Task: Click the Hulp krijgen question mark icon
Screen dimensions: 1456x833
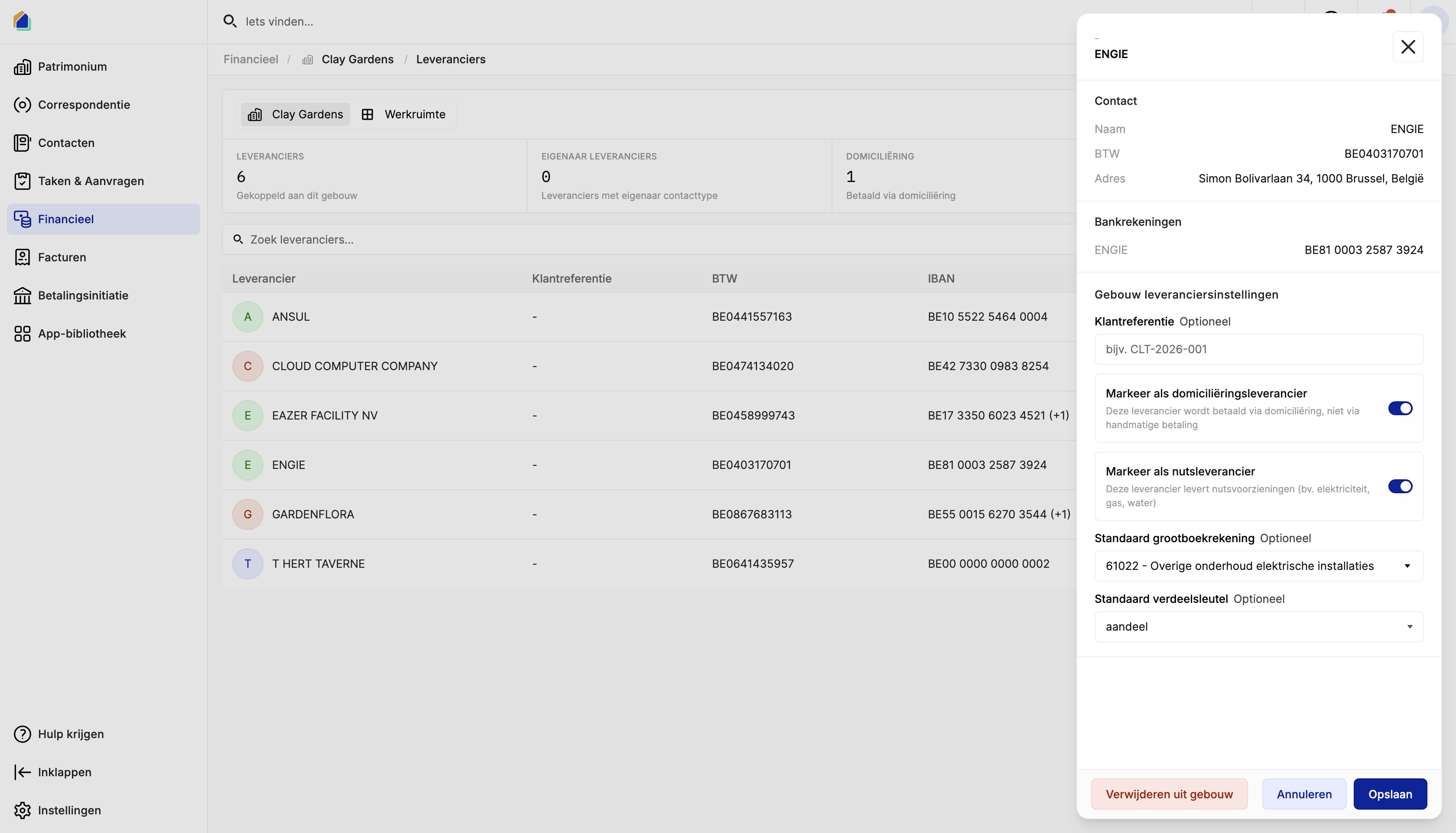Action: pyautogui.click(x=22, y=734)
